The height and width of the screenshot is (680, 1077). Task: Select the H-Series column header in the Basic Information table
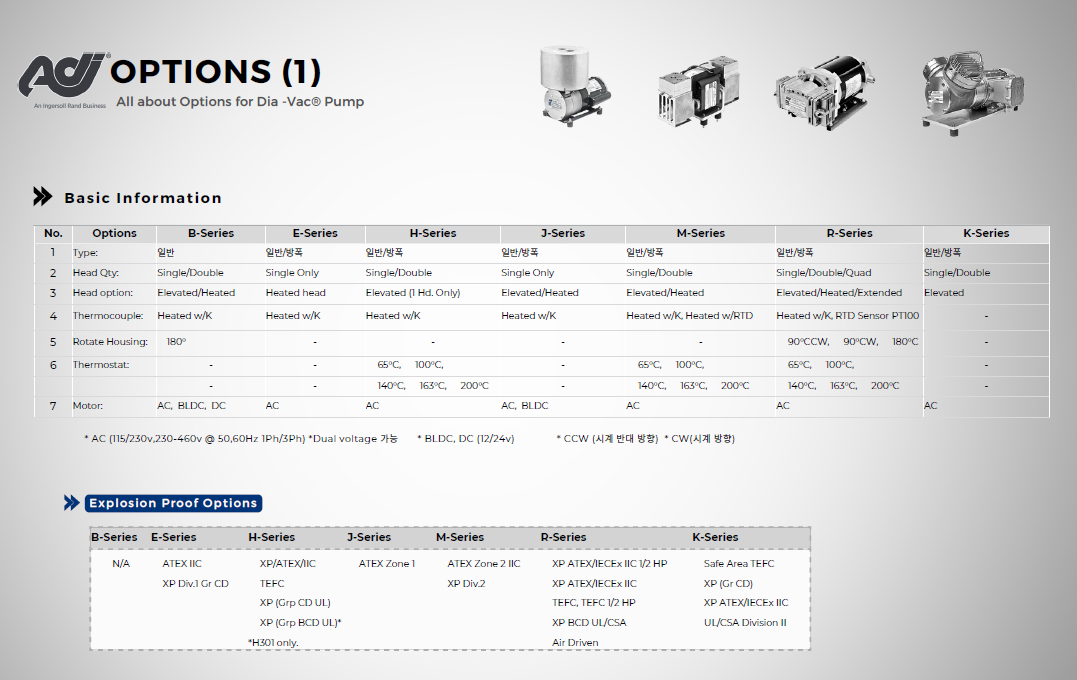click(x=432, y=233)
